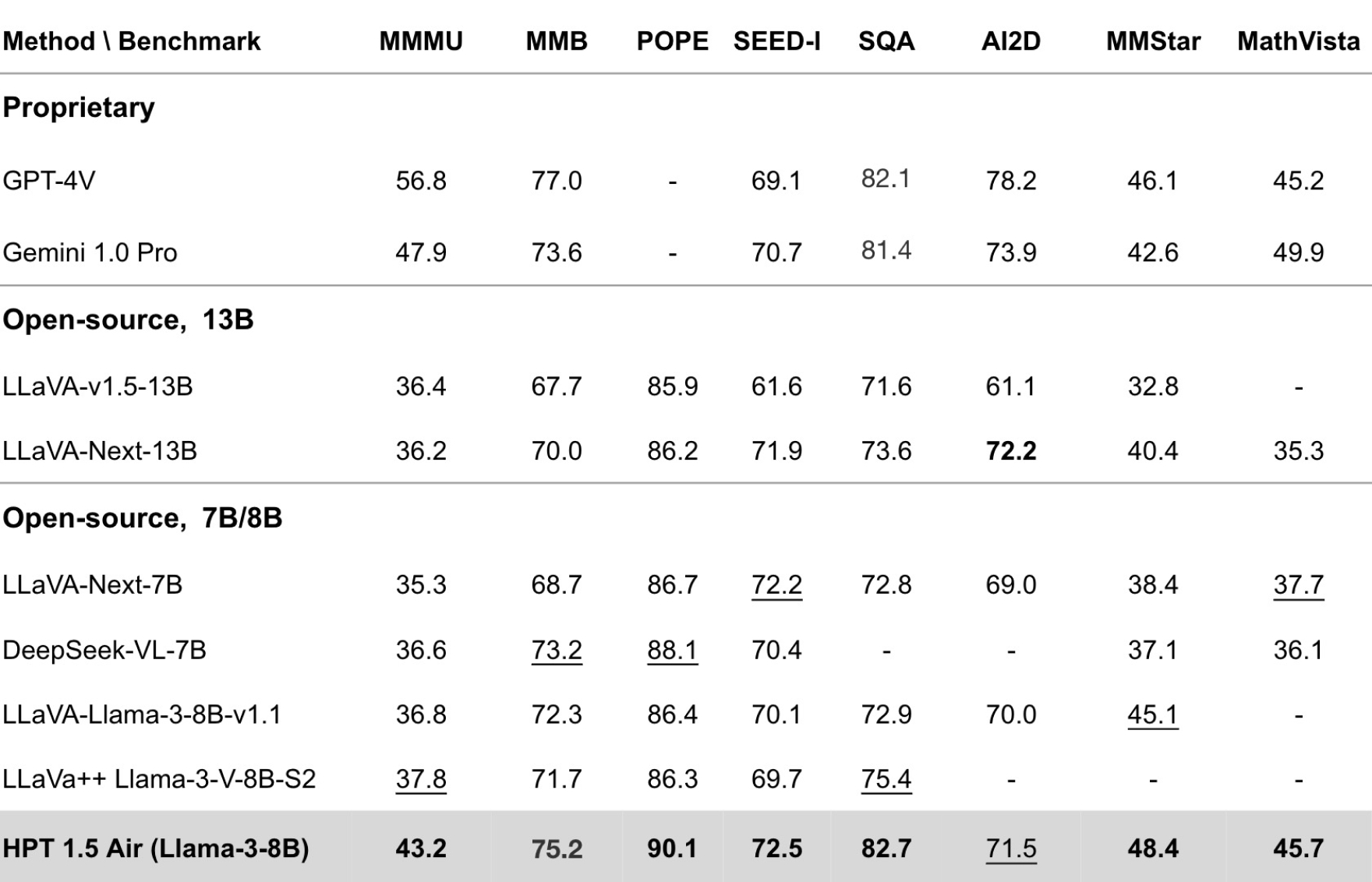
Task: Click GPT-4V's MMMU score 56.8
Action: tap(421, 181)
